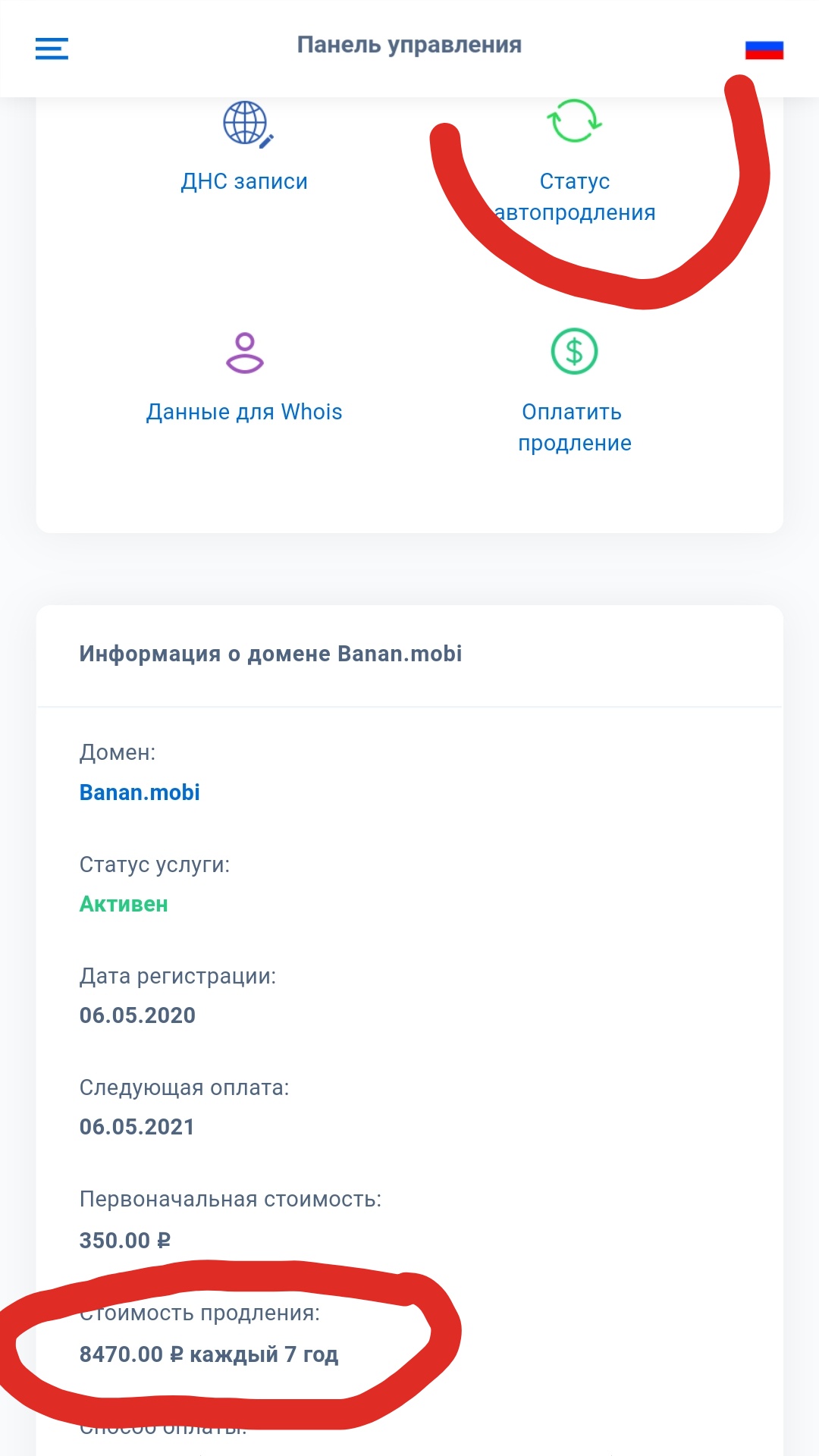Viewport: 819px width, 1456px height.
Task: Select the registration date 06.05.2020
Action: pos(137,1015)
